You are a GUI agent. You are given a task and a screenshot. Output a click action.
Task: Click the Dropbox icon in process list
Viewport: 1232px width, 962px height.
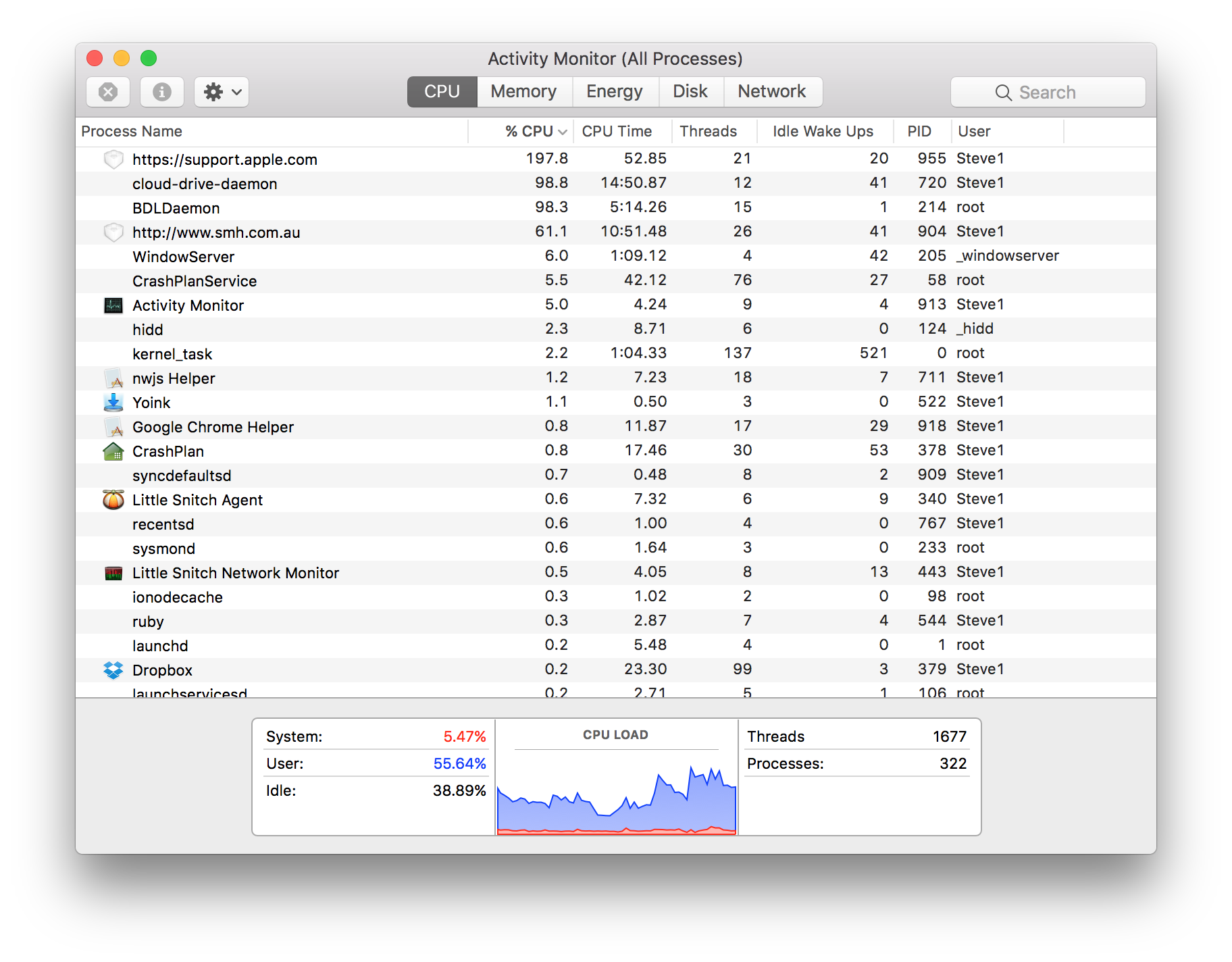point(113,670)
